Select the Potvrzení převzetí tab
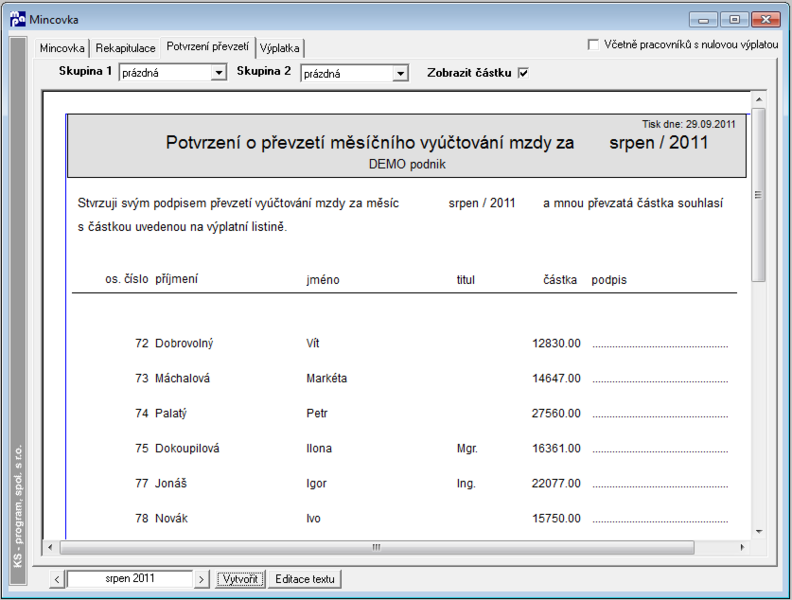 208,46
